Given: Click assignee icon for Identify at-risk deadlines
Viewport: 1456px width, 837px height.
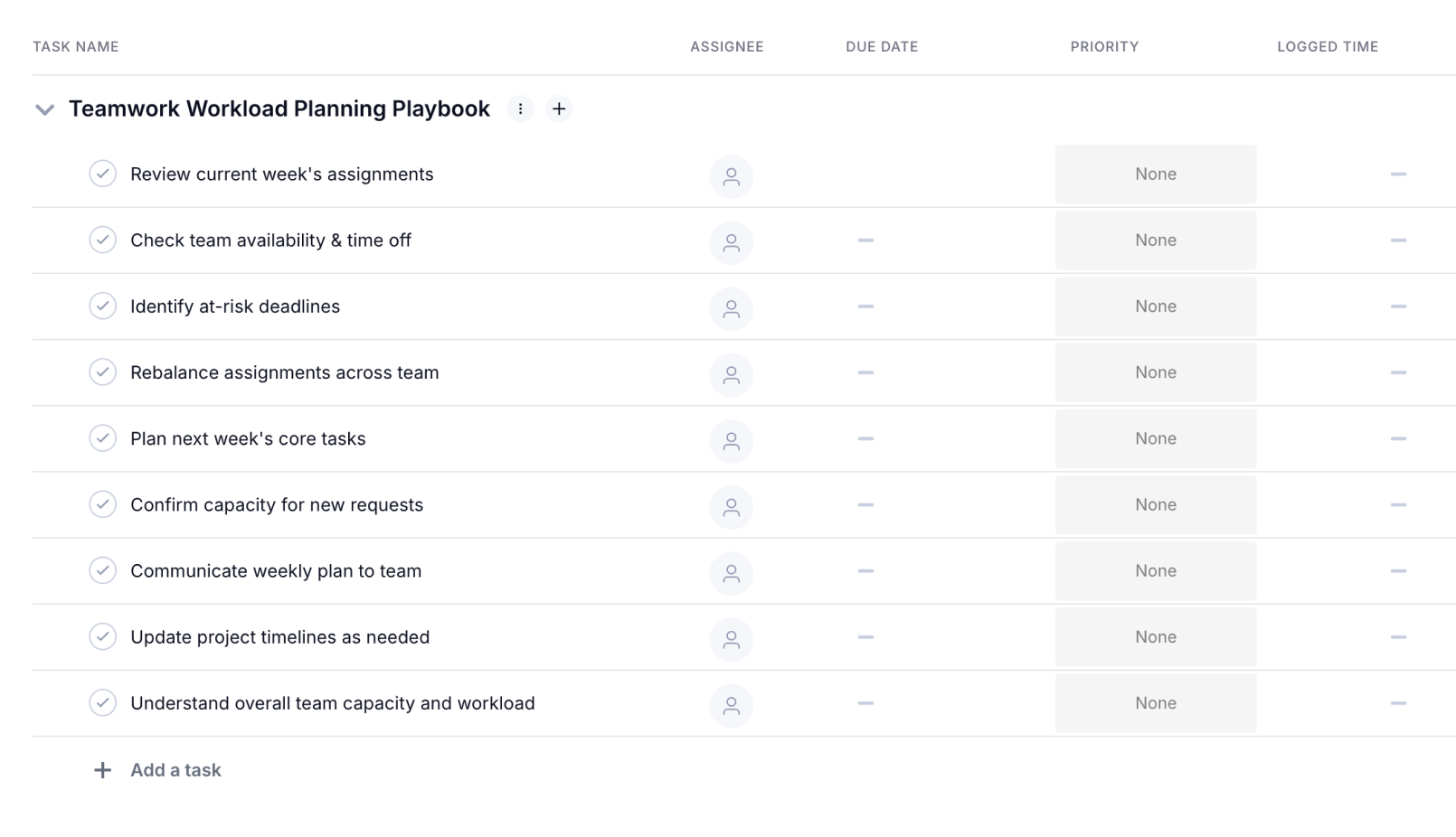Looking at the screenshot, I should tap(731, 308).
